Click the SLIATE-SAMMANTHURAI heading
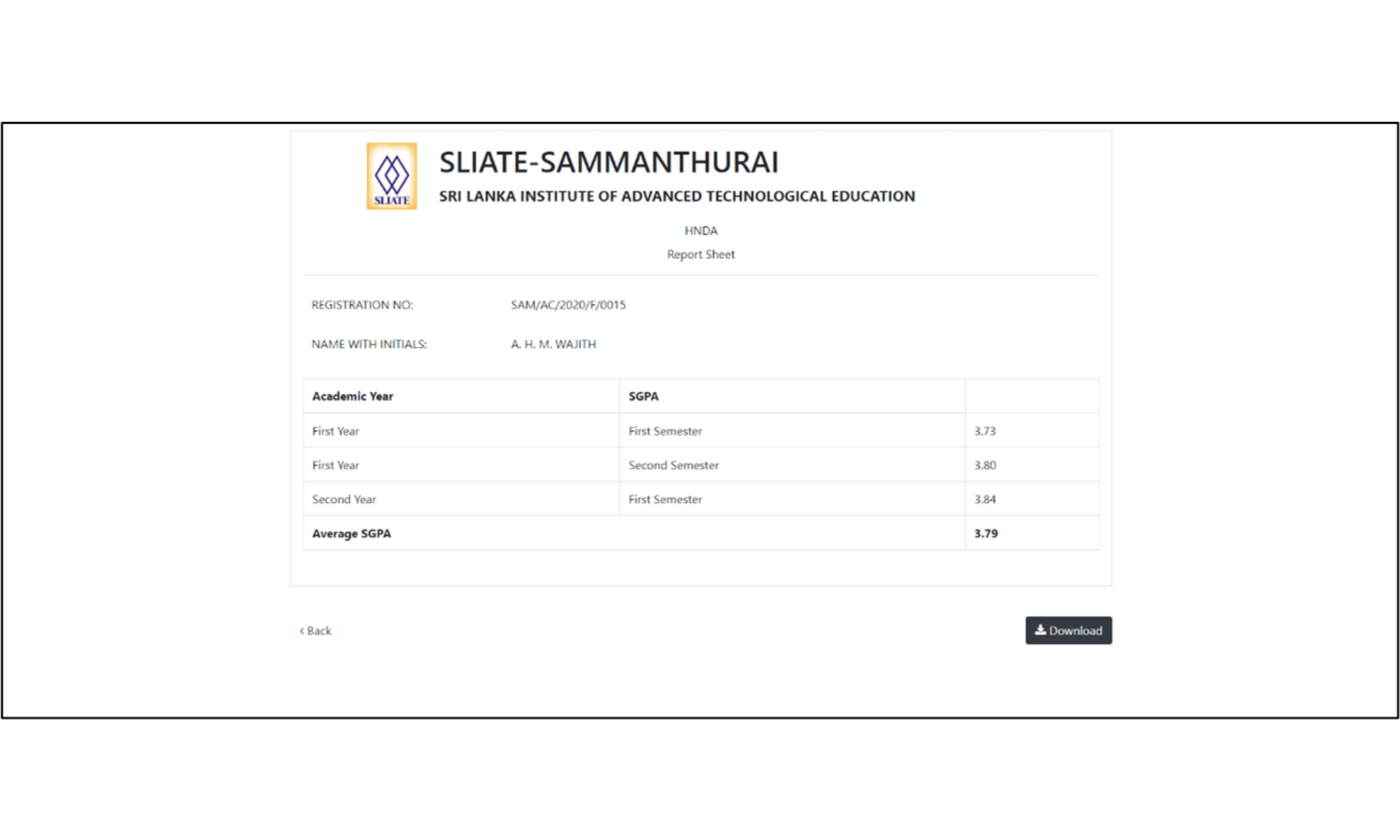This screenshot has height=840, width=1400. click(608, 162)
